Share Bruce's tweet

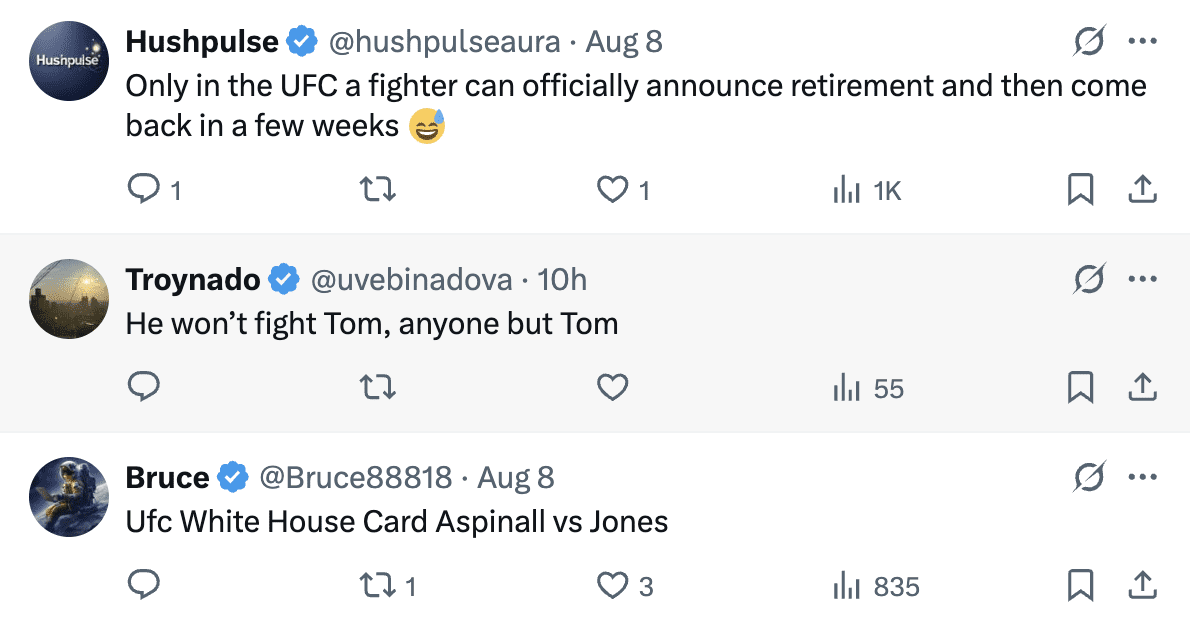pos(1142,585)
